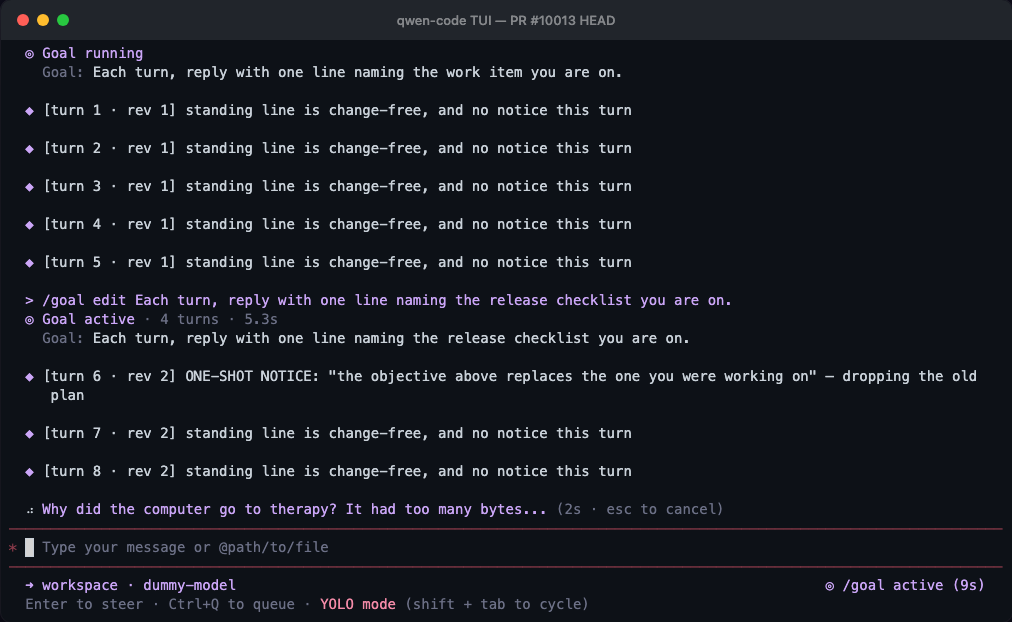Image resolution: width=1012 pixels, height=622 pixels.
Task: Click the green macOS zoom window button
Action: [x=63, y=20]
